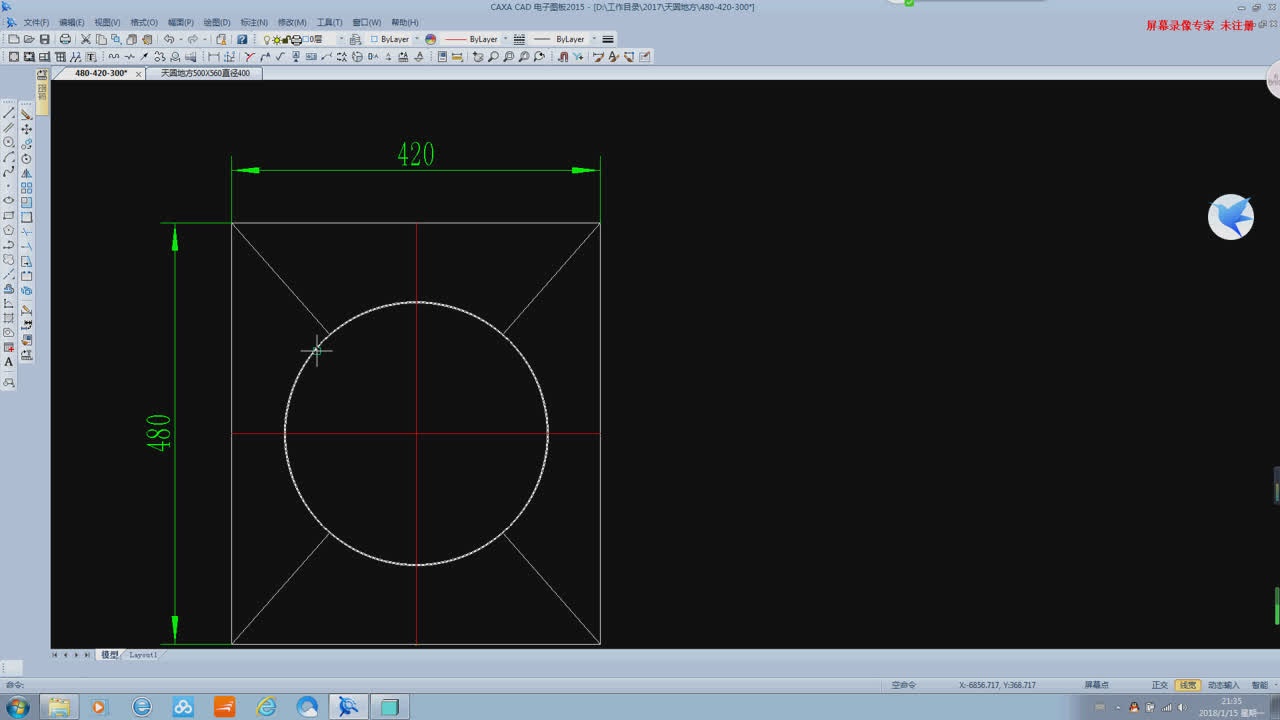Switch to the Layout1 tab

tap(143, 655)
